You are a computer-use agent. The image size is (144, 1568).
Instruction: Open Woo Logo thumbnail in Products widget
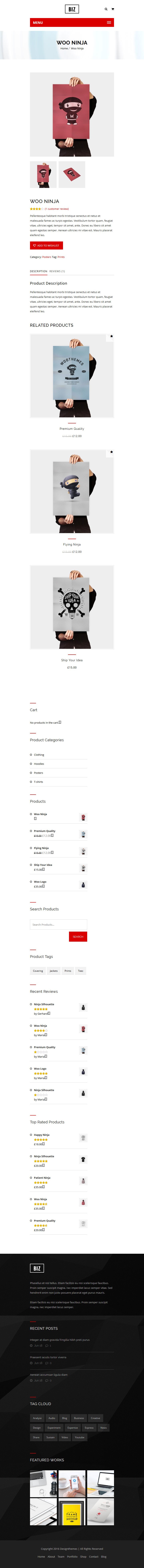click(83, 885)
